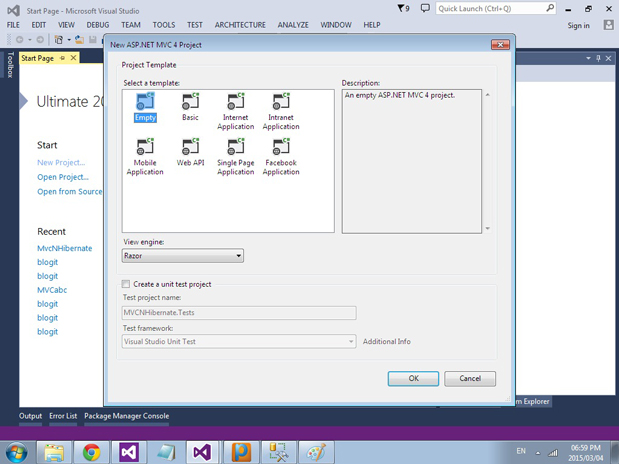619x464 pixels.
Task: Pin the Start Page tab with pushpin icon
Action: [x=62, y=58]
